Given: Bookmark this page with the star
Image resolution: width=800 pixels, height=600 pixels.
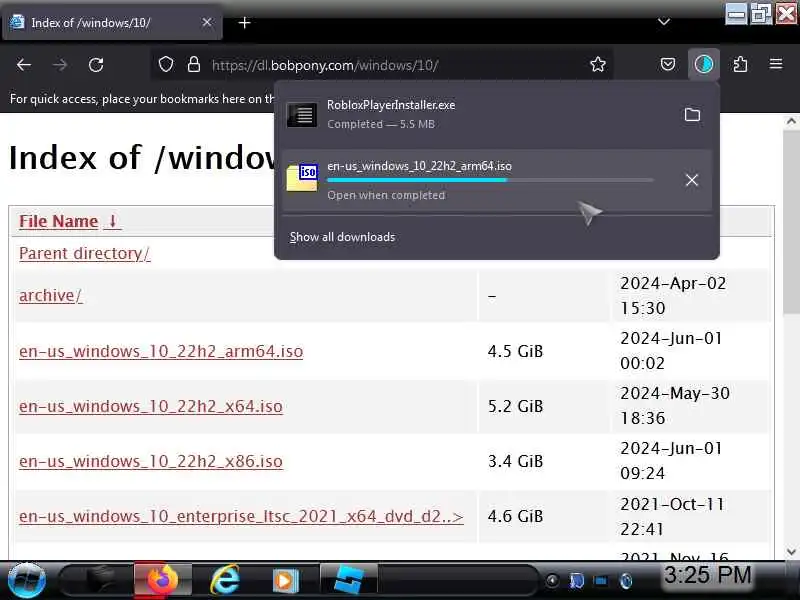Looking at the screenshot, I should tap(597, 64).
